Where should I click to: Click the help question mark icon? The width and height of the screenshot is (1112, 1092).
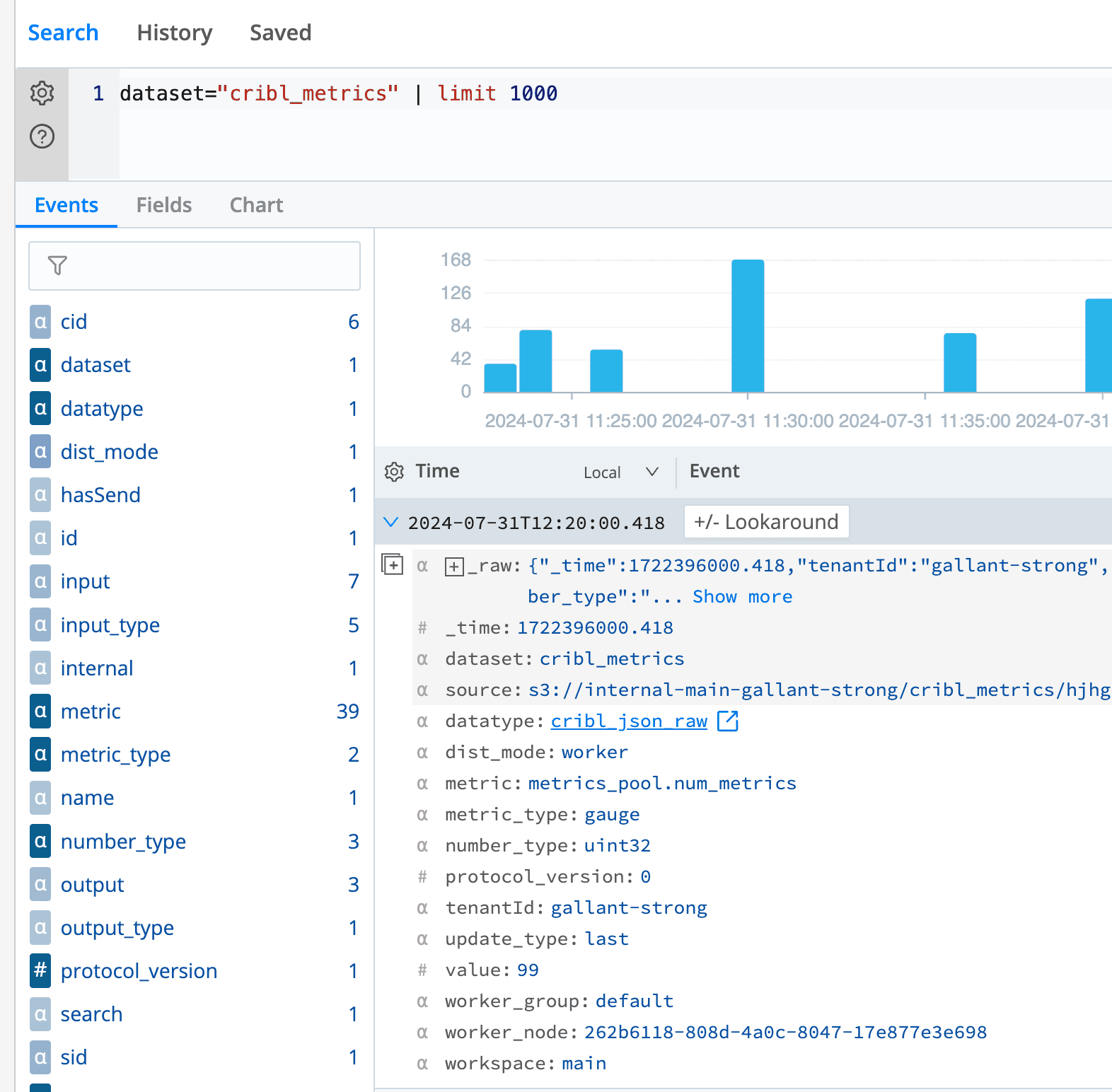[x=42, y=136]
